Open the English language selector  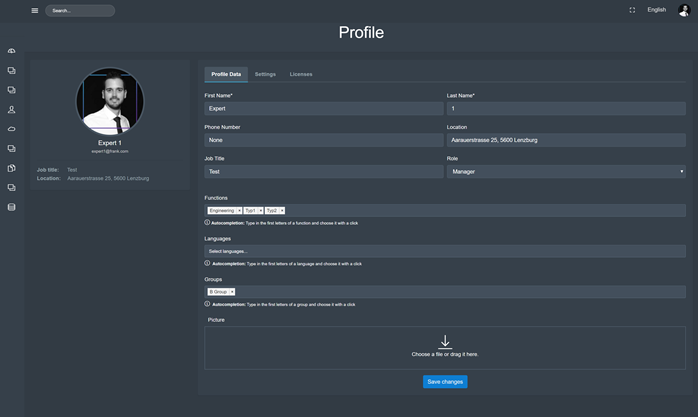click(x=656, y=10)
